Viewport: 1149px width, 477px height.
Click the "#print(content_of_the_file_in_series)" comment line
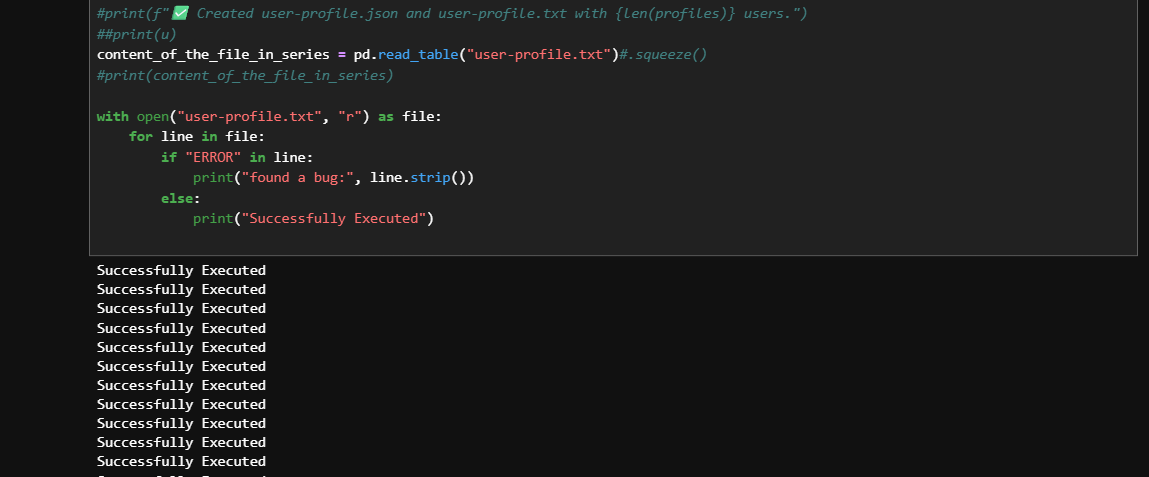(x=245, y=75)
